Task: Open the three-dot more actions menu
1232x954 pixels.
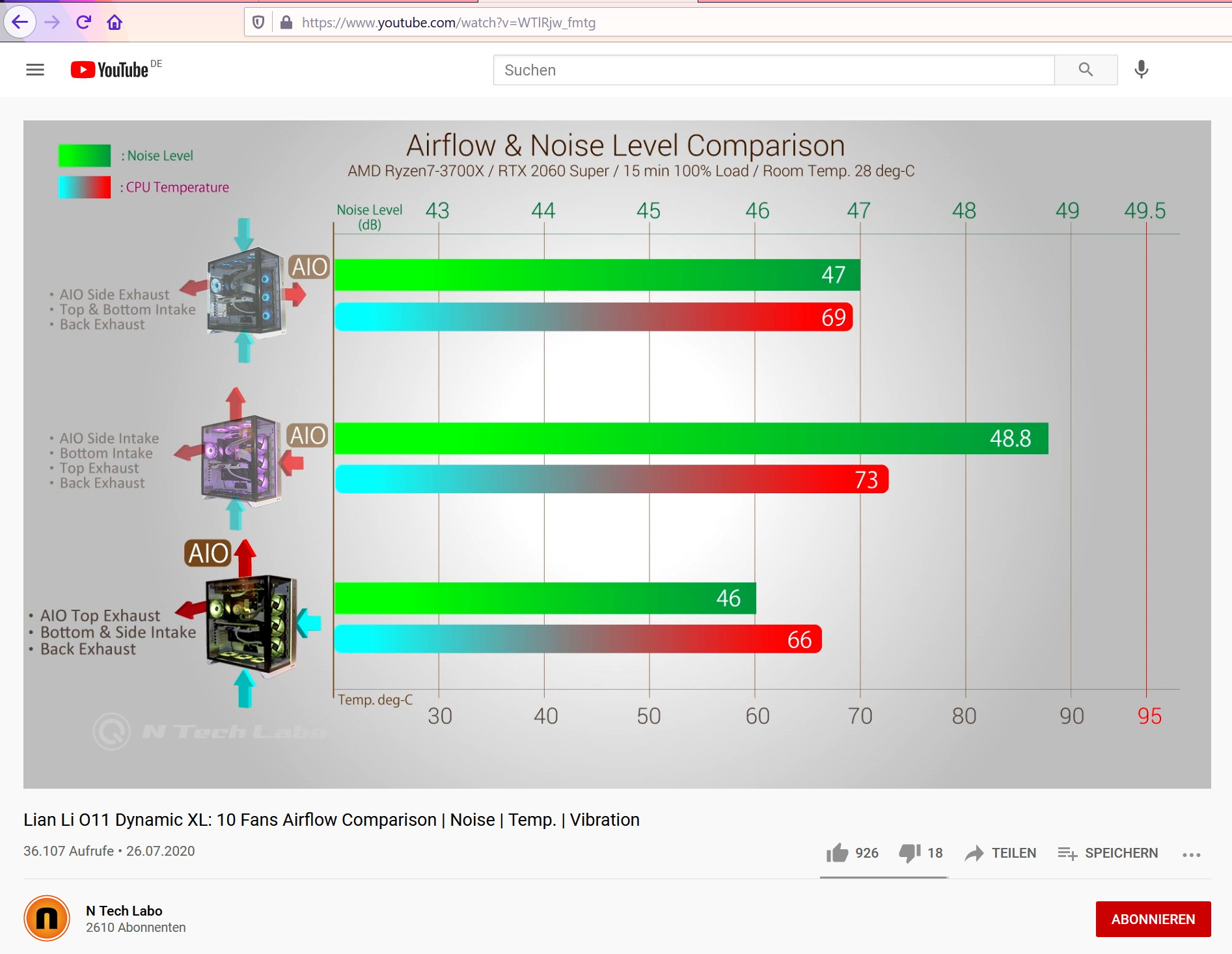Action: pos(1192,854)
